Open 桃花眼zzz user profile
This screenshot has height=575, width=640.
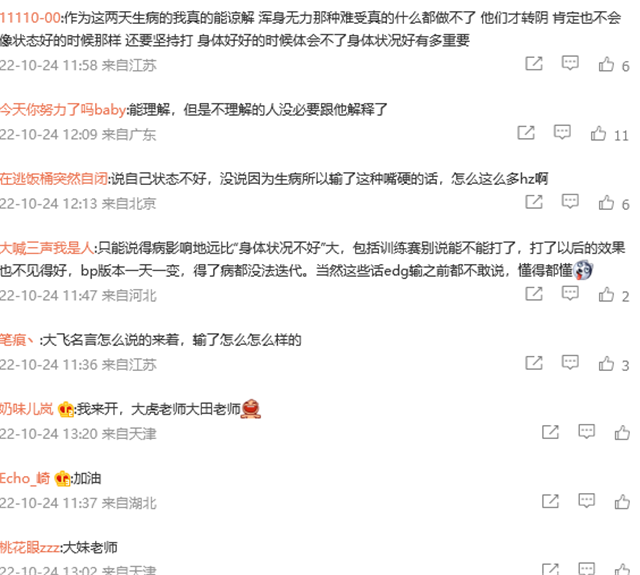point(30,547)
